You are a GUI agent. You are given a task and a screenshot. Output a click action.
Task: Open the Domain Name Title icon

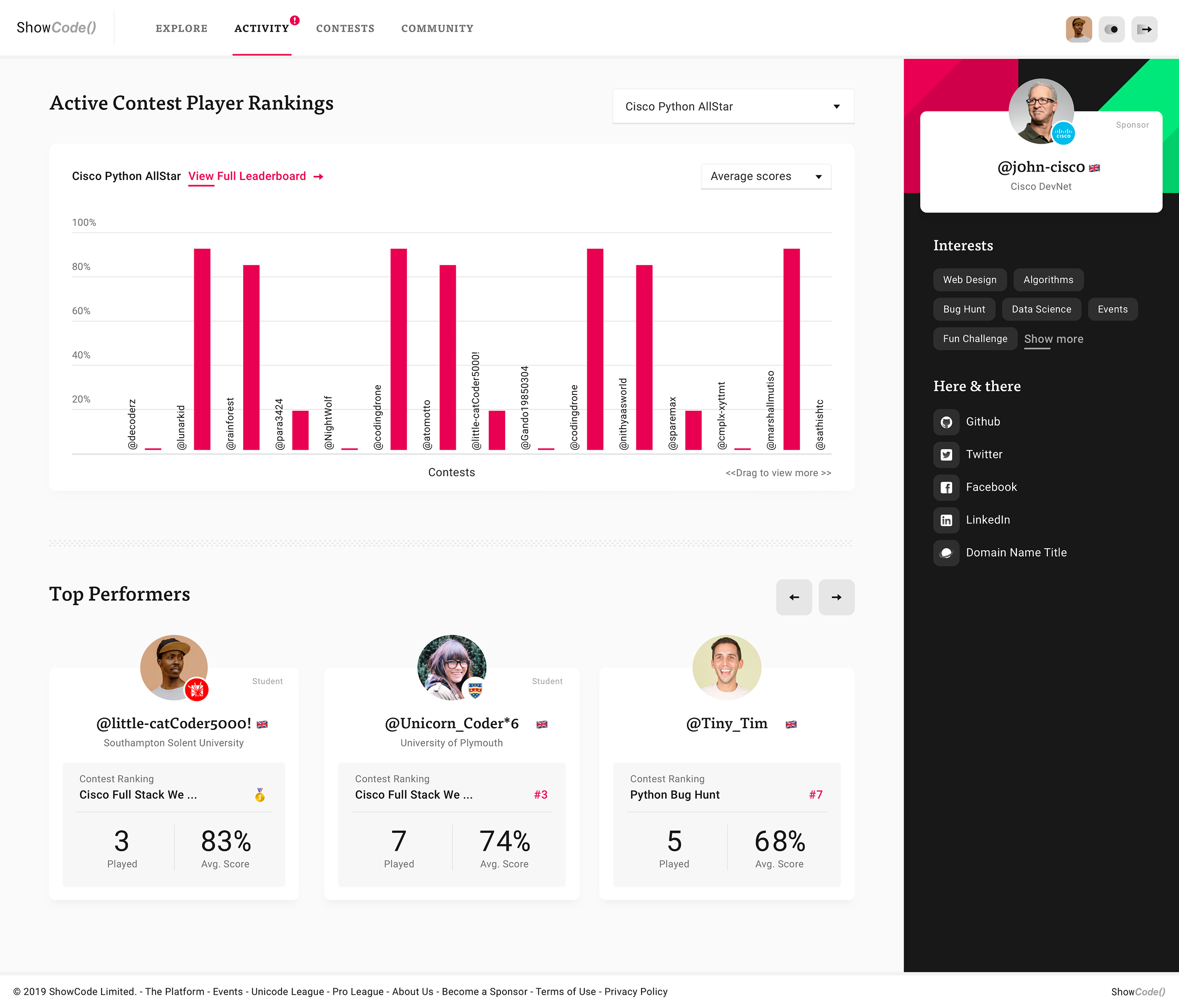pos(946,553)
